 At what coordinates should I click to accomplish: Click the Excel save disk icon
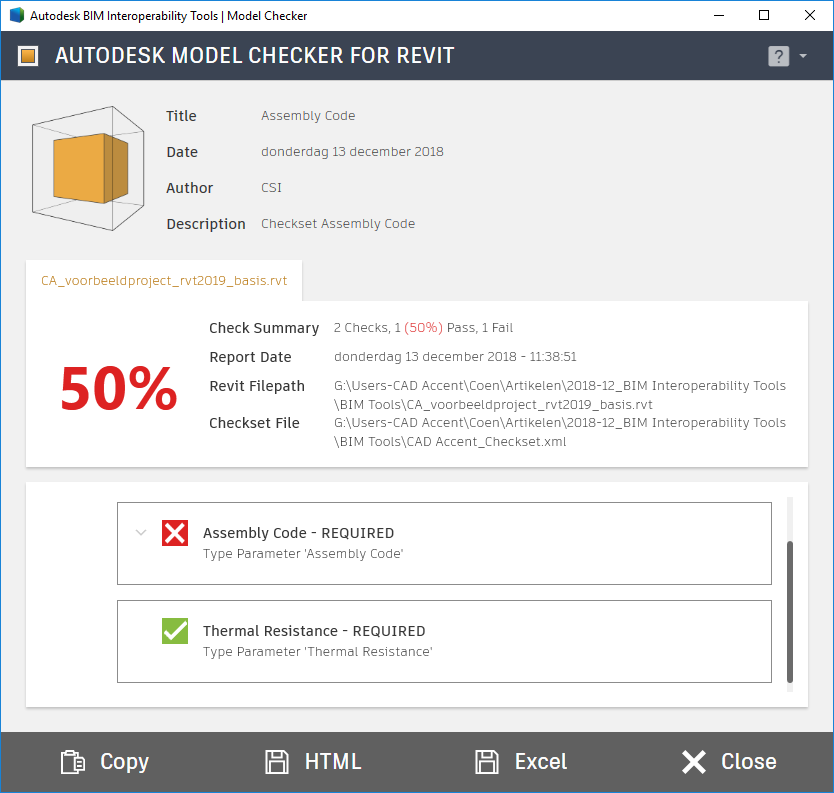click(x=487, y=762)
